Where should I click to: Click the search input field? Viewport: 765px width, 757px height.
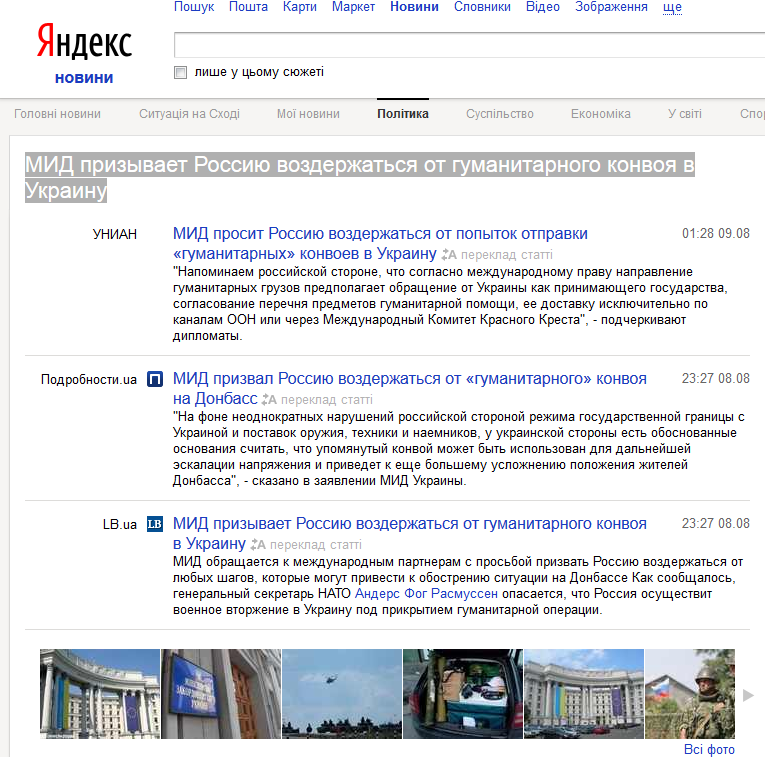[x=469, y=45]
